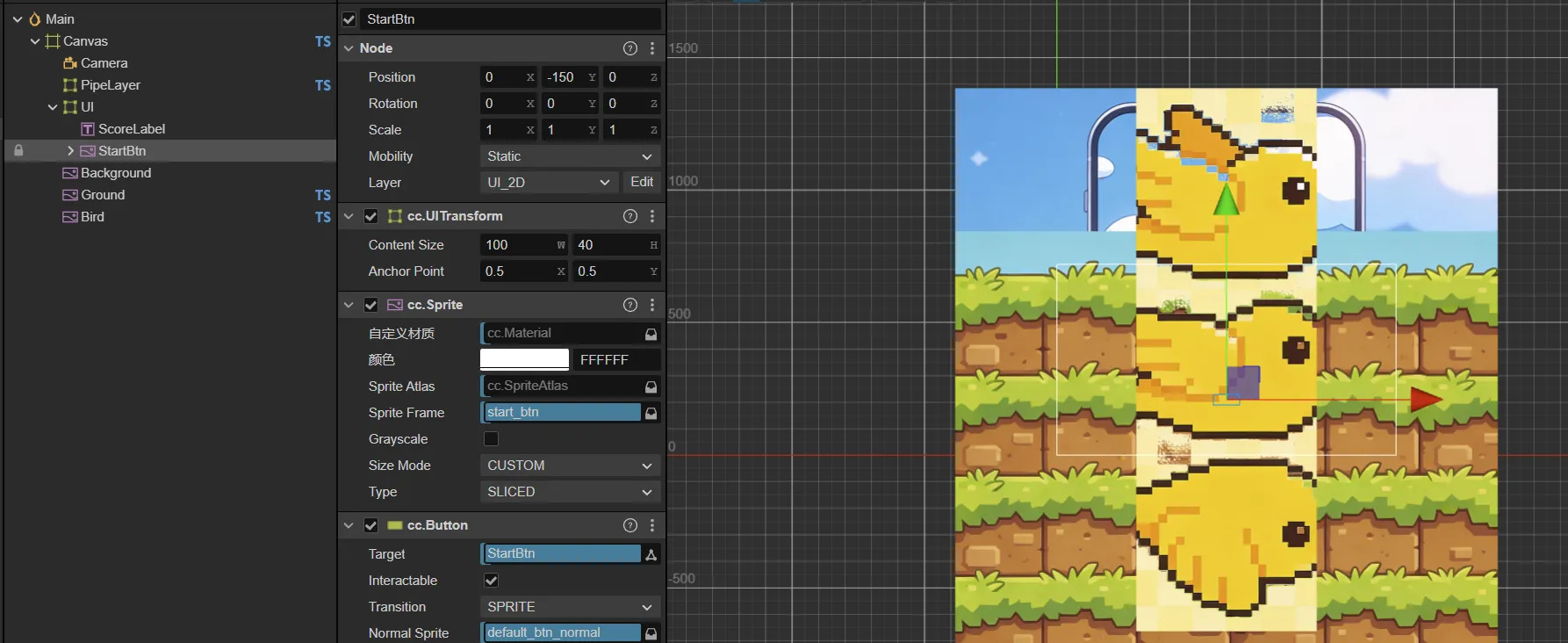1568x643 pixels.
Task: Click the green Y-axis gizmo arrow
Action: pos(1226,199)
